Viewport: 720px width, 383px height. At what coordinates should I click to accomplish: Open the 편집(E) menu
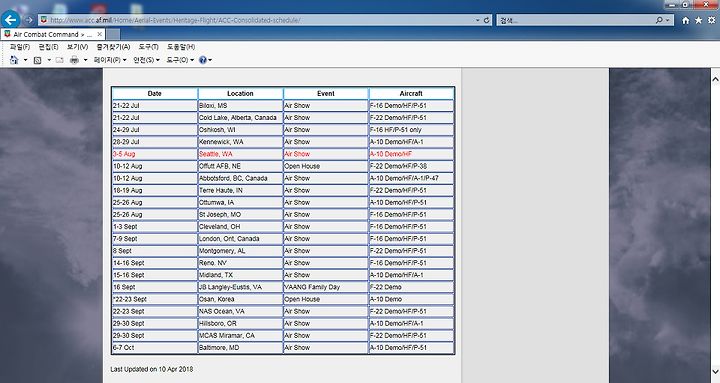pos(48,47)
